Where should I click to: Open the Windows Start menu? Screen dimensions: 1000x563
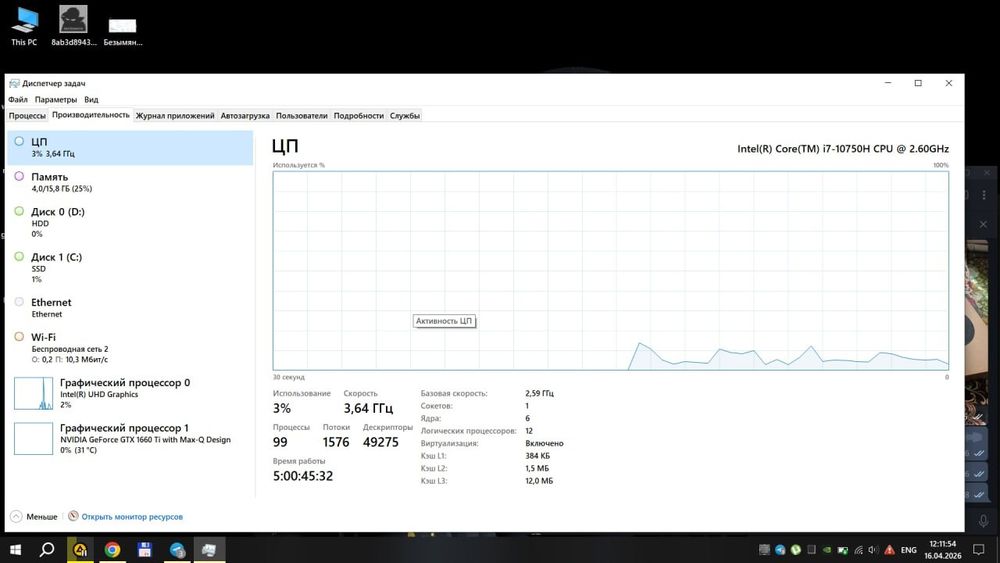point(15,550)
